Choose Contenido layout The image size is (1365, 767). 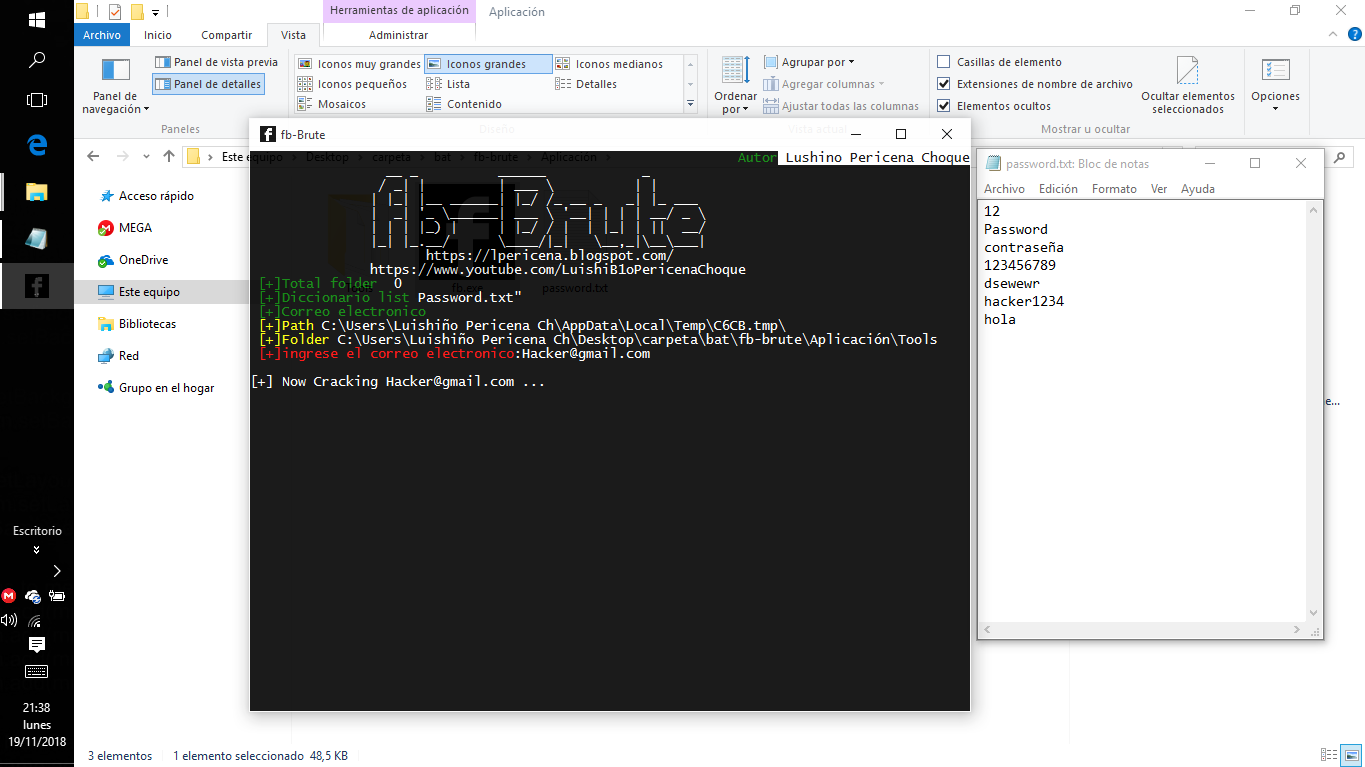point(464,104)
